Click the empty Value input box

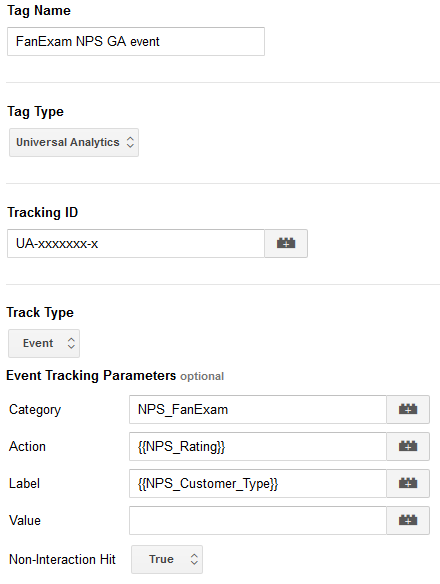pyautogui.click(x=258, y=520)
